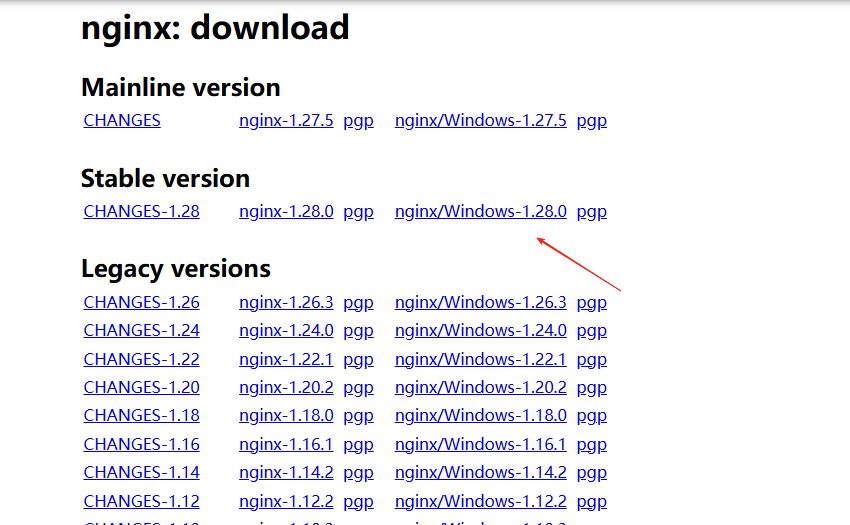This screenshot has width=850, height=525.
Task: Open pgp signature next to nginx-1.27.5
Action: pos(358,121)
